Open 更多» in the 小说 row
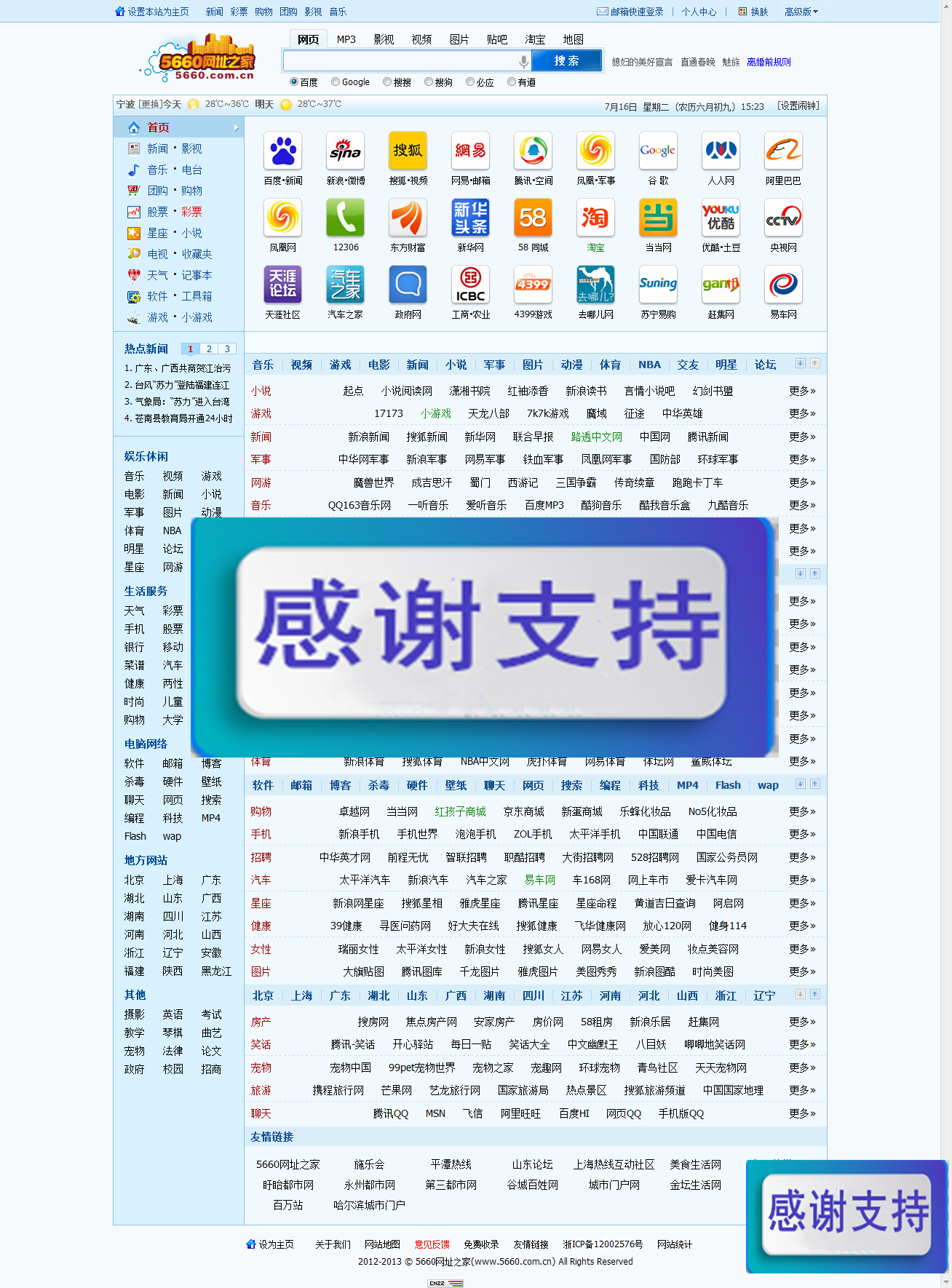This screenshot has height=1288, width=952. point(802,391)
